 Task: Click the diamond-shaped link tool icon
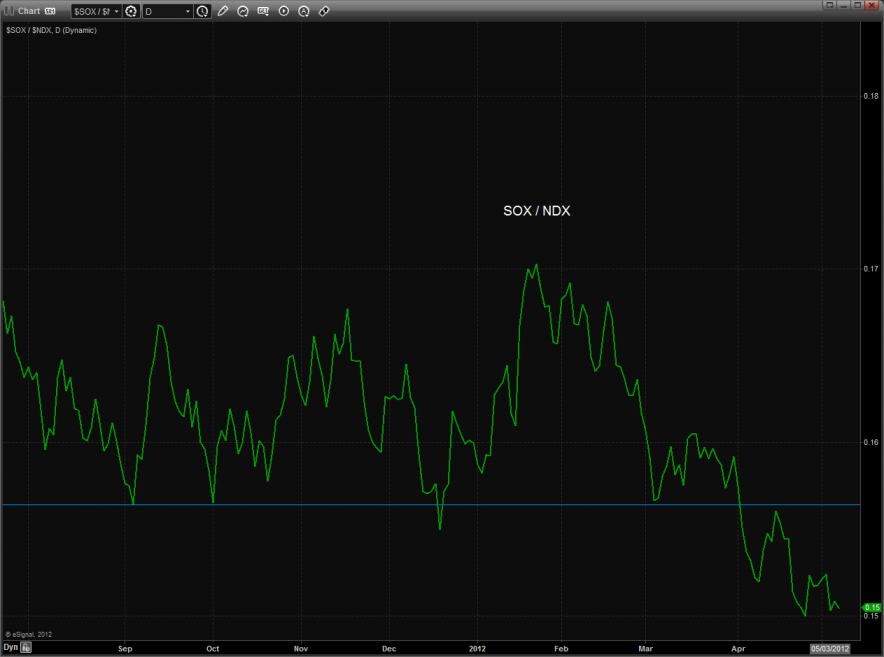[324, 11]
